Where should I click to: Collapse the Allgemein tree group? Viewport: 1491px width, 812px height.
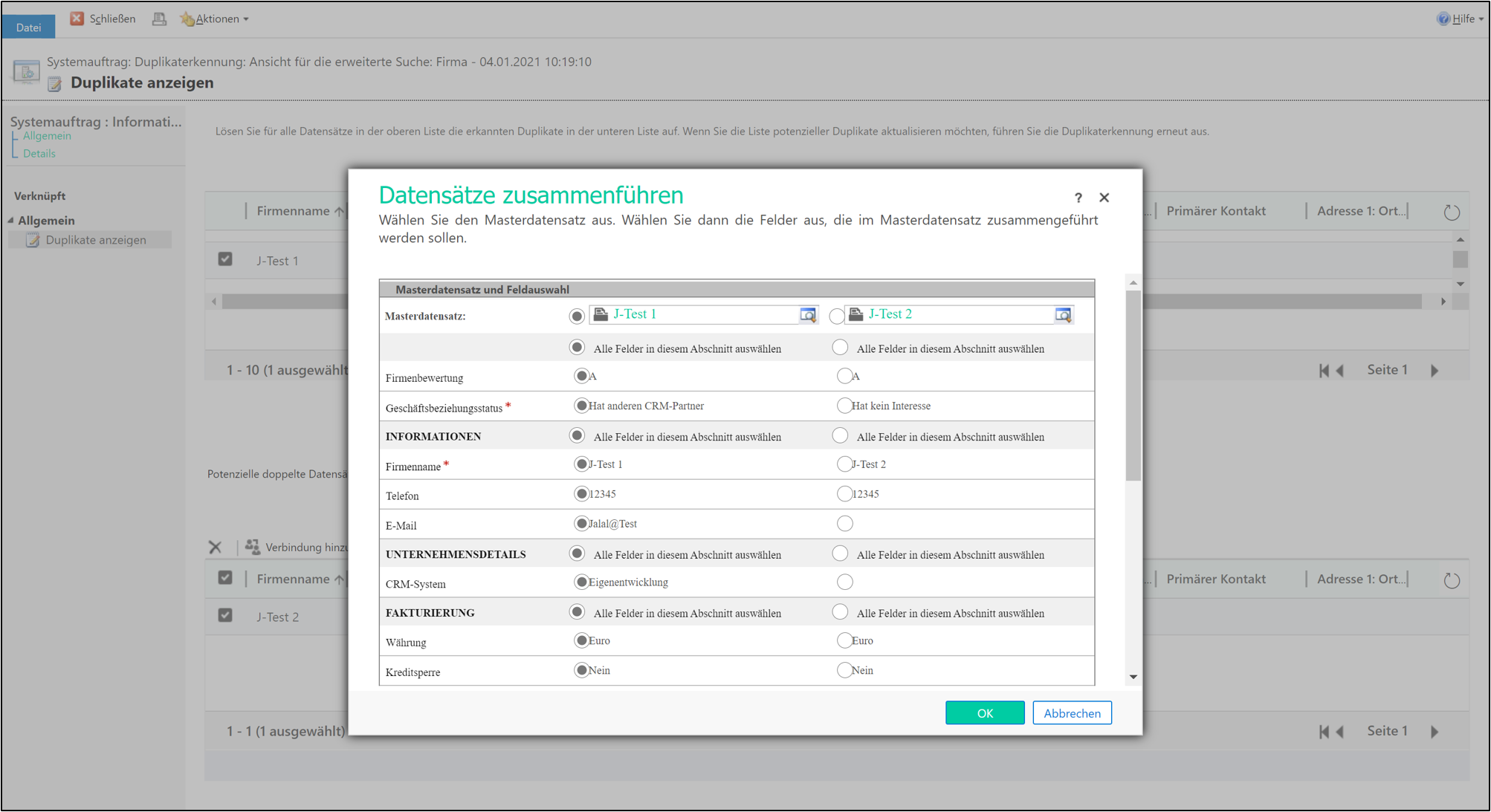point(11,221)
